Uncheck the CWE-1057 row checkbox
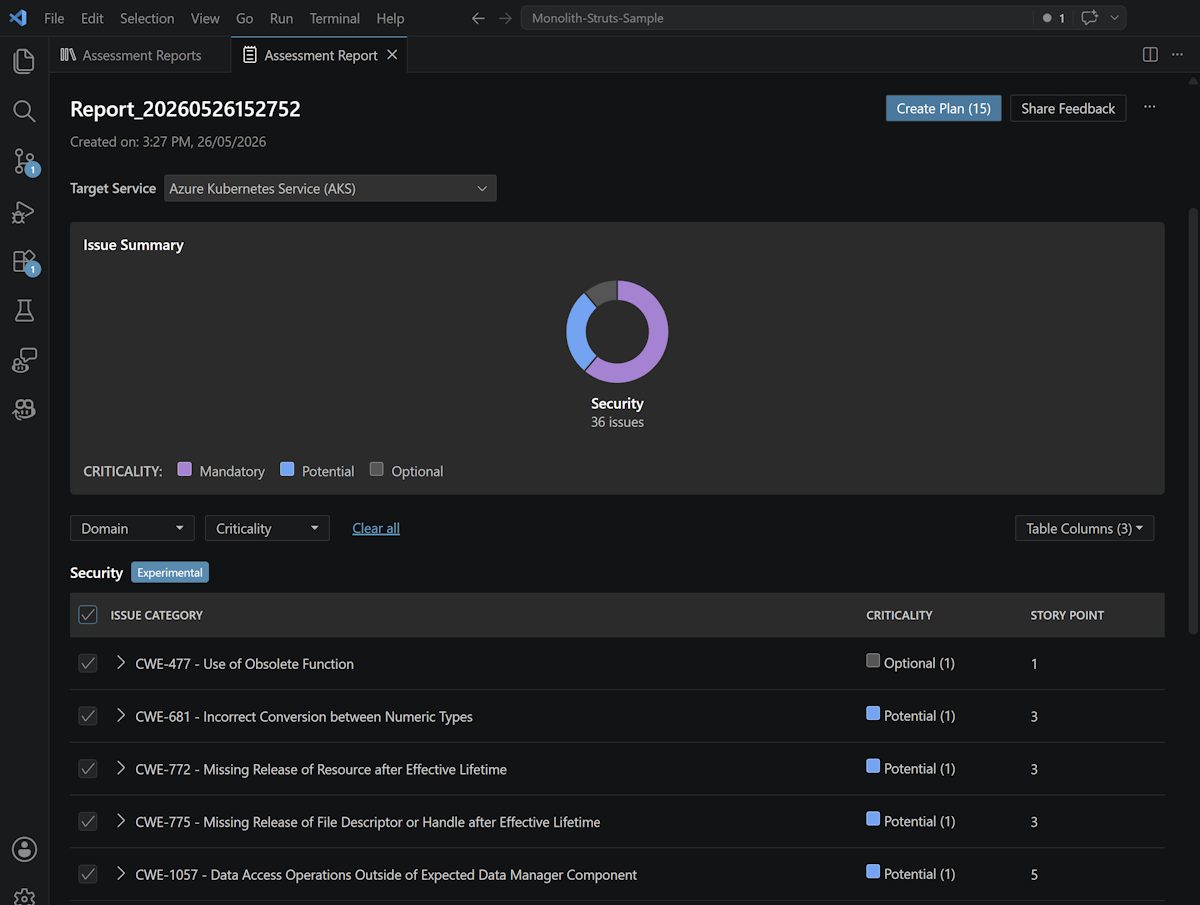1200x905 pixels. (x=88, y=874)
